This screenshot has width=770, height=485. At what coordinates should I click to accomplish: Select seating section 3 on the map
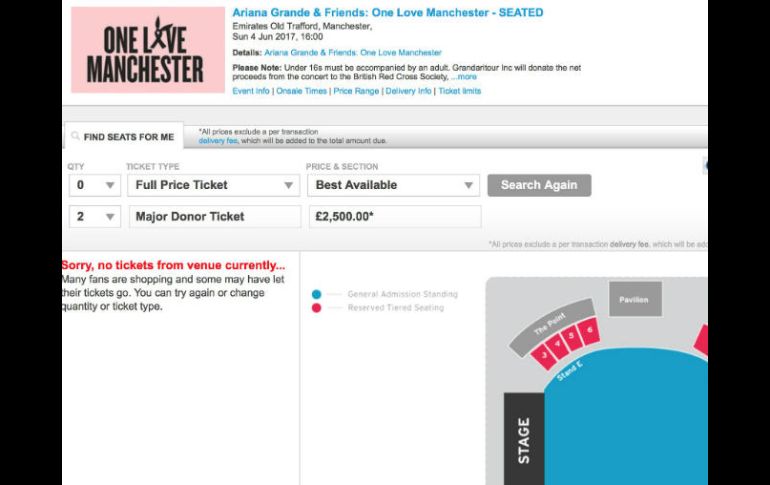click(546, 354)
